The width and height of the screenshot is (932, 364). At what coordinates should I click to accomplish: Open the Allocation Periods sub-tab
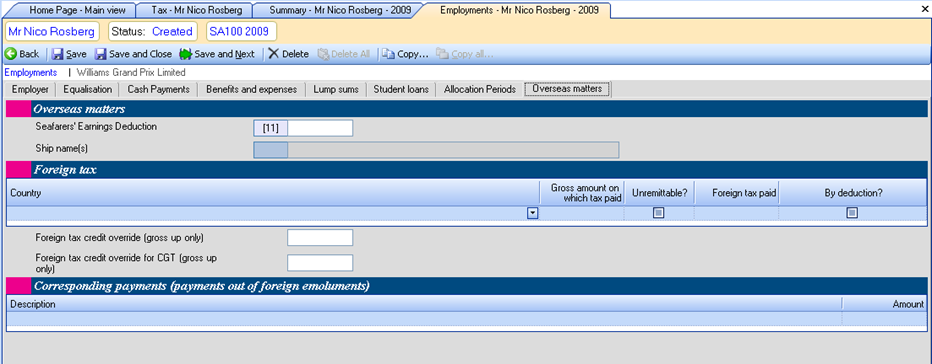click(x=480, y=89)
